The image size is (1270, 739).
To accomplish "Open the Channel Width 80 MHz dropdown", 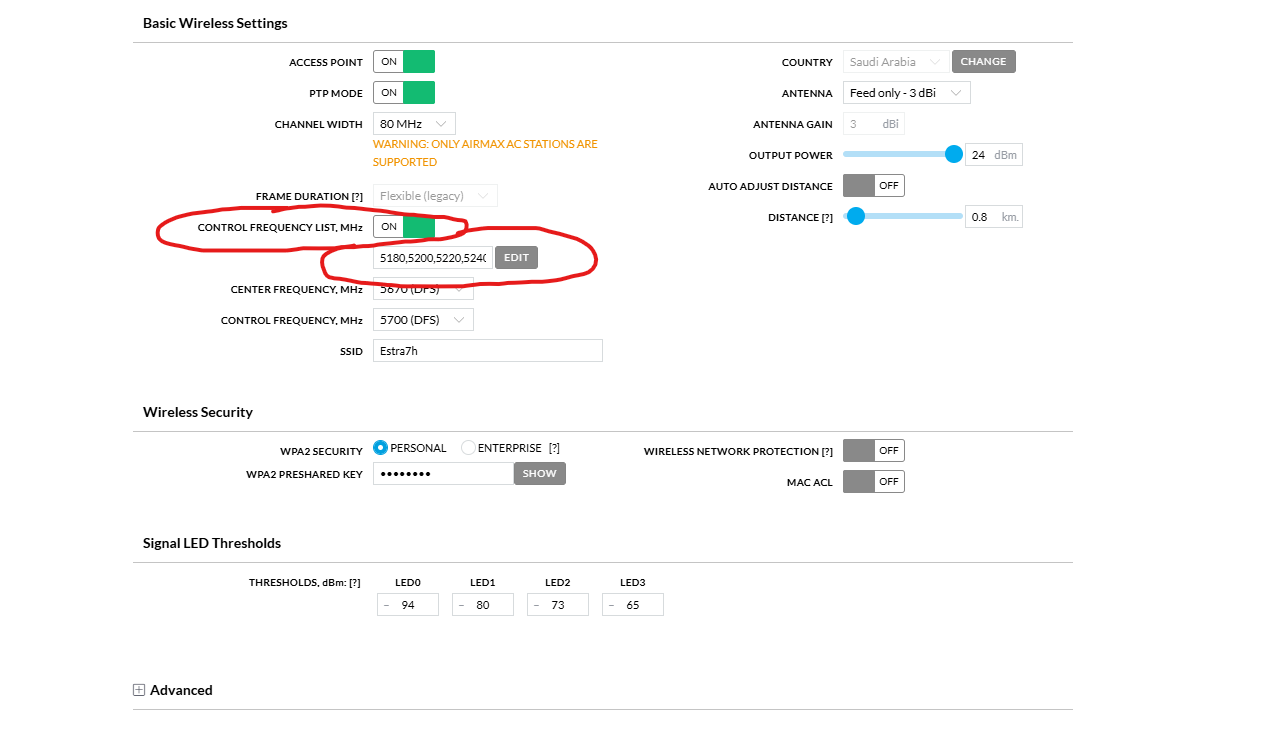I will coord(414,124).
